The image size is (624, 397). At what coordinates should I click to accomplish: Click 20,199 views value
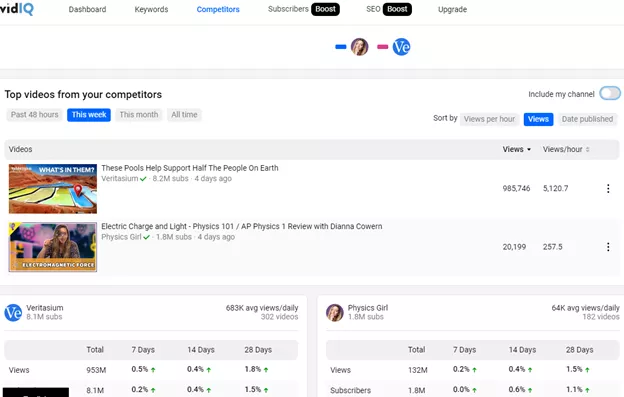(514, 247)
